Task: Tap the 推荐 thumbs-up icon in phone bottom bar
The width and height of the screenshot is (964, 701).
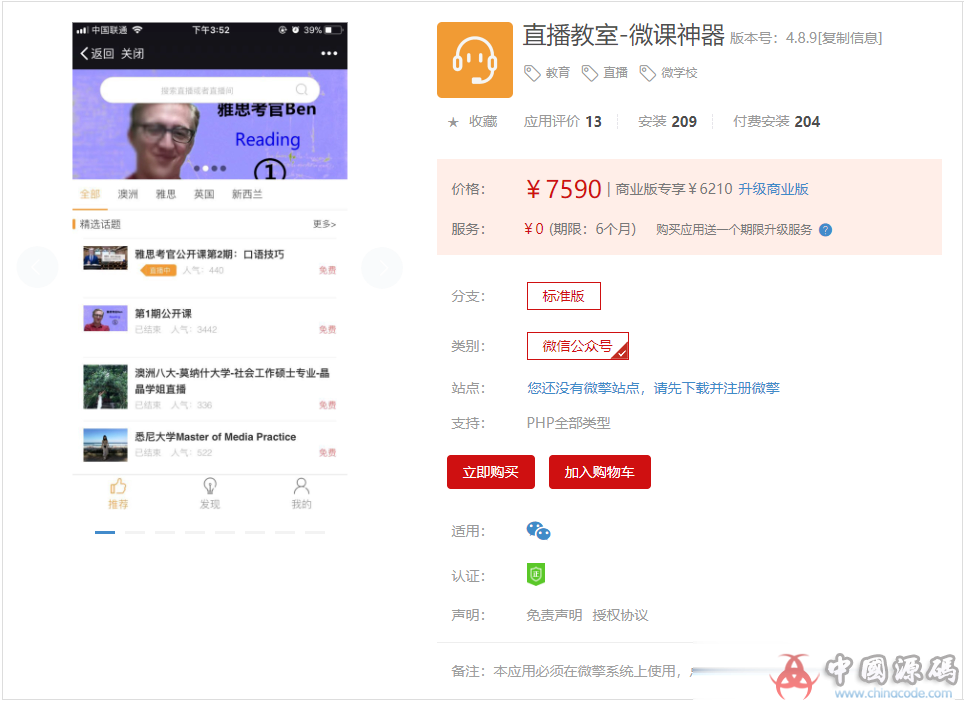Action: coord(118,486)
